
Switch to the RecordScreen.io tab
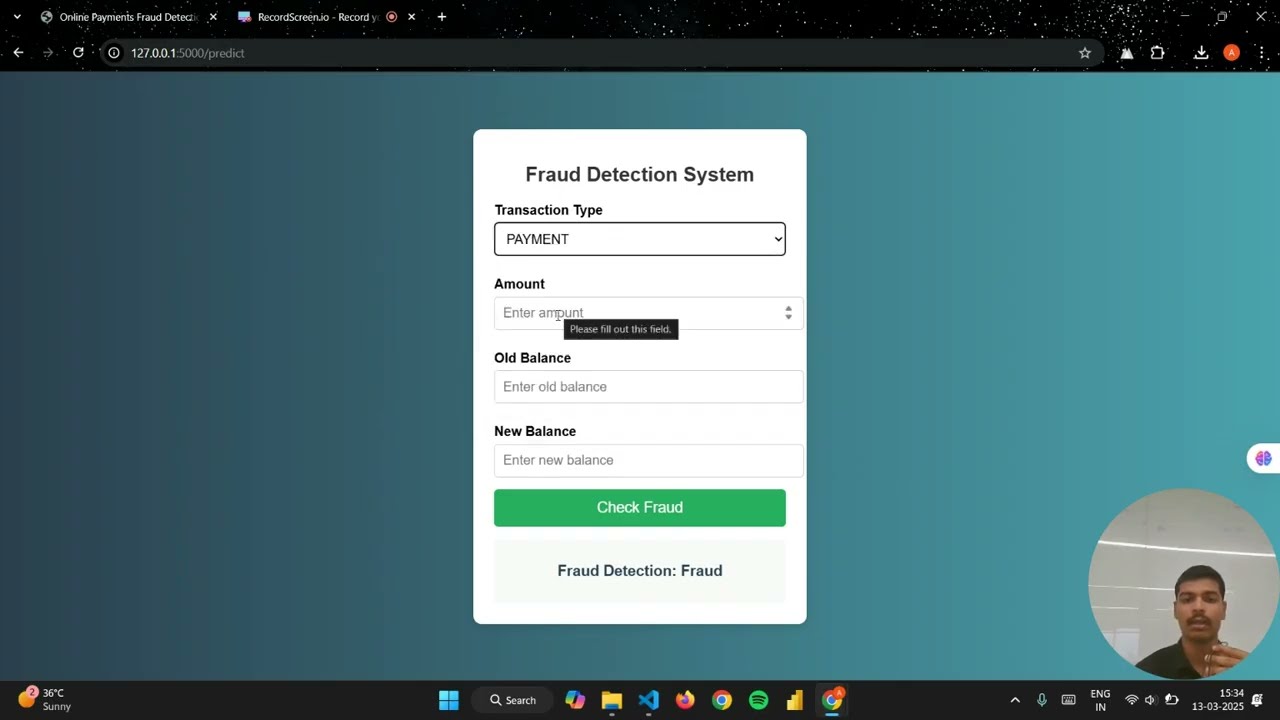click(315, 17)
